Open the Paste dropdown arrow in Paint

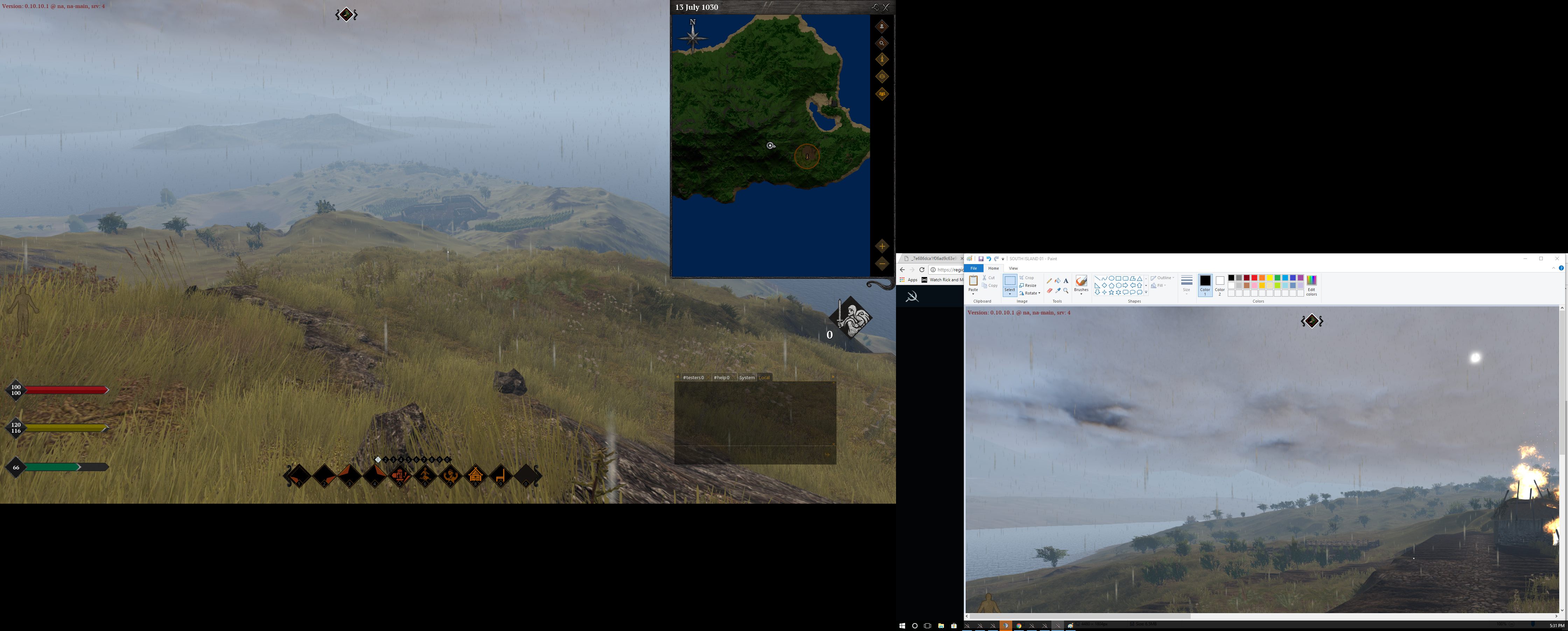(x=973, y=293)
